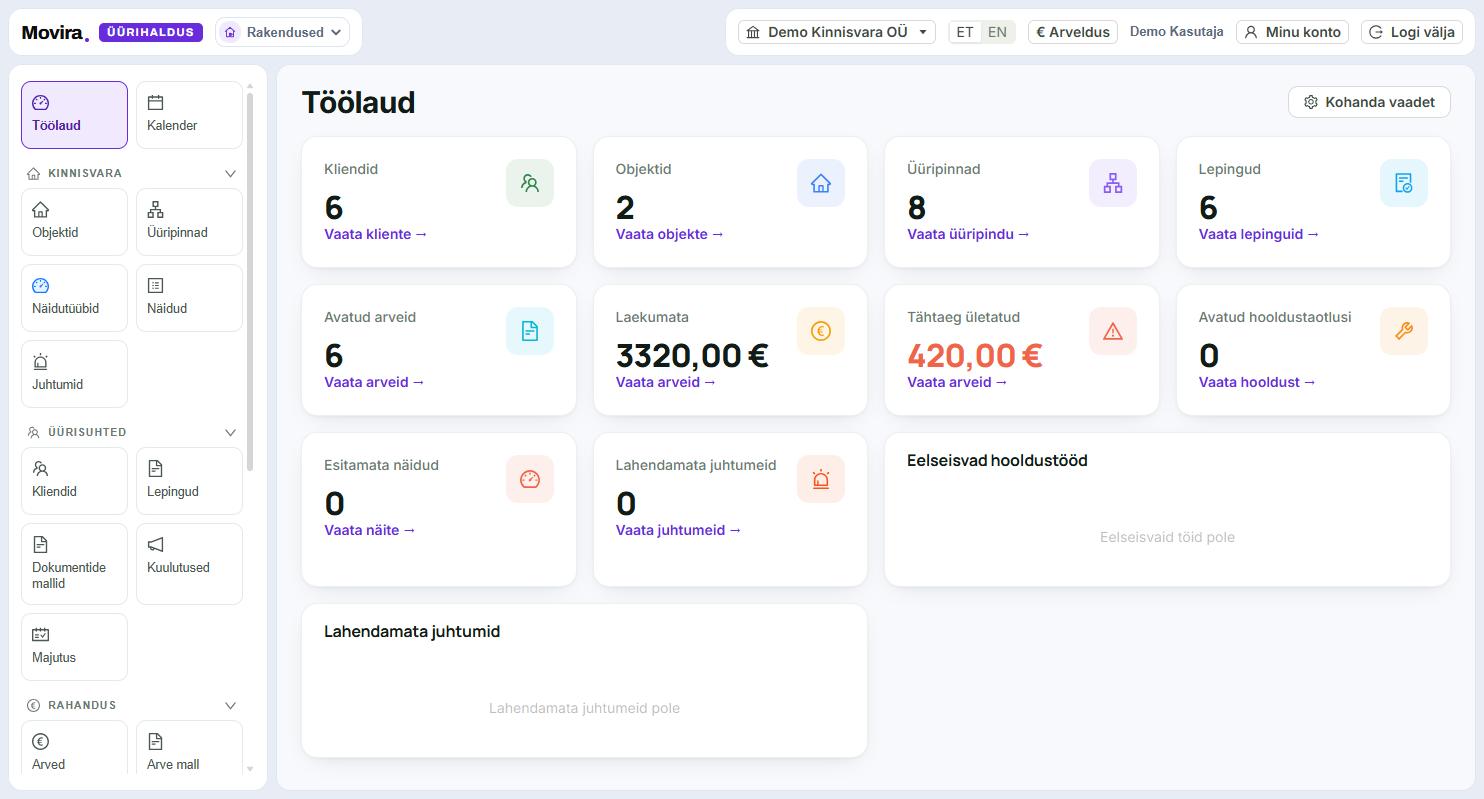Click the Lahendamata juhtumeid pole message
Viewport: 1484px width, 799px height.
[584, 708]
